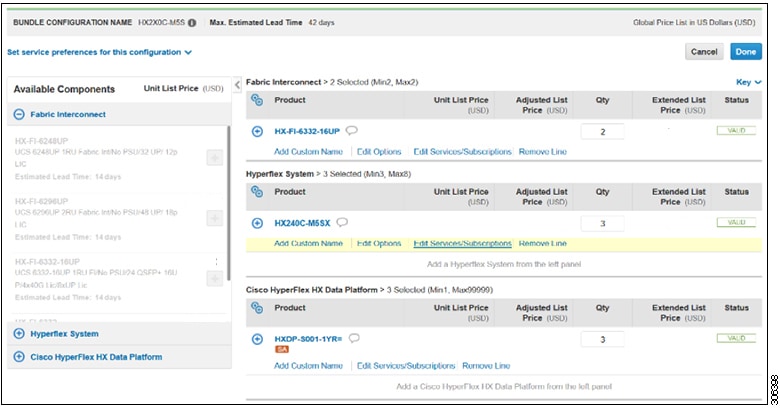780x408 pixels.
Task: Add HX-FI-6332-16UP from available components
Action: [215, 279]
